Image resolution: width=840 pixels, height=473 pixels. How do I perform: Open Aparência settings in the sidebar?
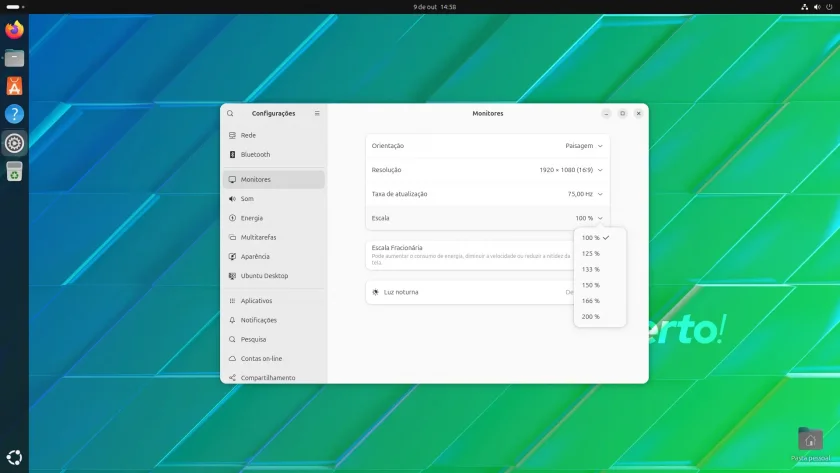274,257
